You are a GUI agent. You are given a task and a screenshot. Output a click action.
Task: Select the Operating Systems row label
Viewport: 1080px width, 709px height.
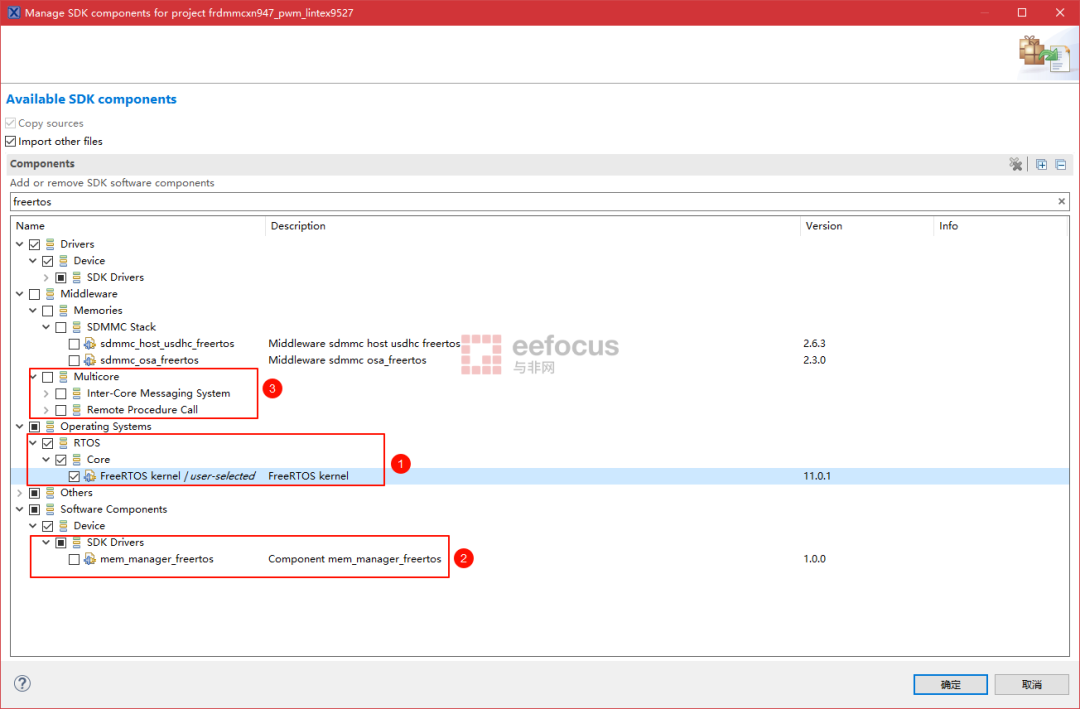pyautogui.click(x=105, y=426)
